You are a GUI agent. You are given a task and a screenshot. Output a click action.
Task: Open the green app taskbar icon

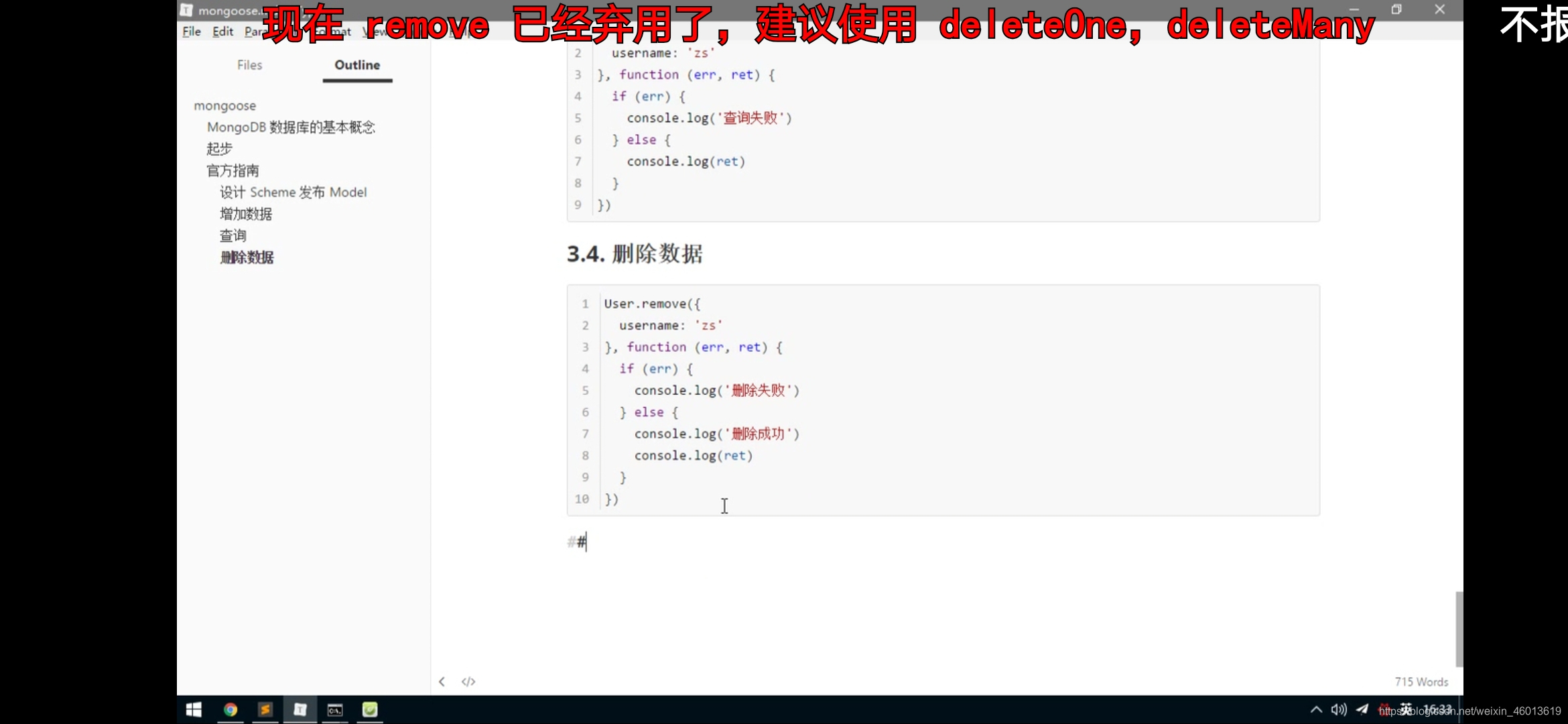pos(370,710)
